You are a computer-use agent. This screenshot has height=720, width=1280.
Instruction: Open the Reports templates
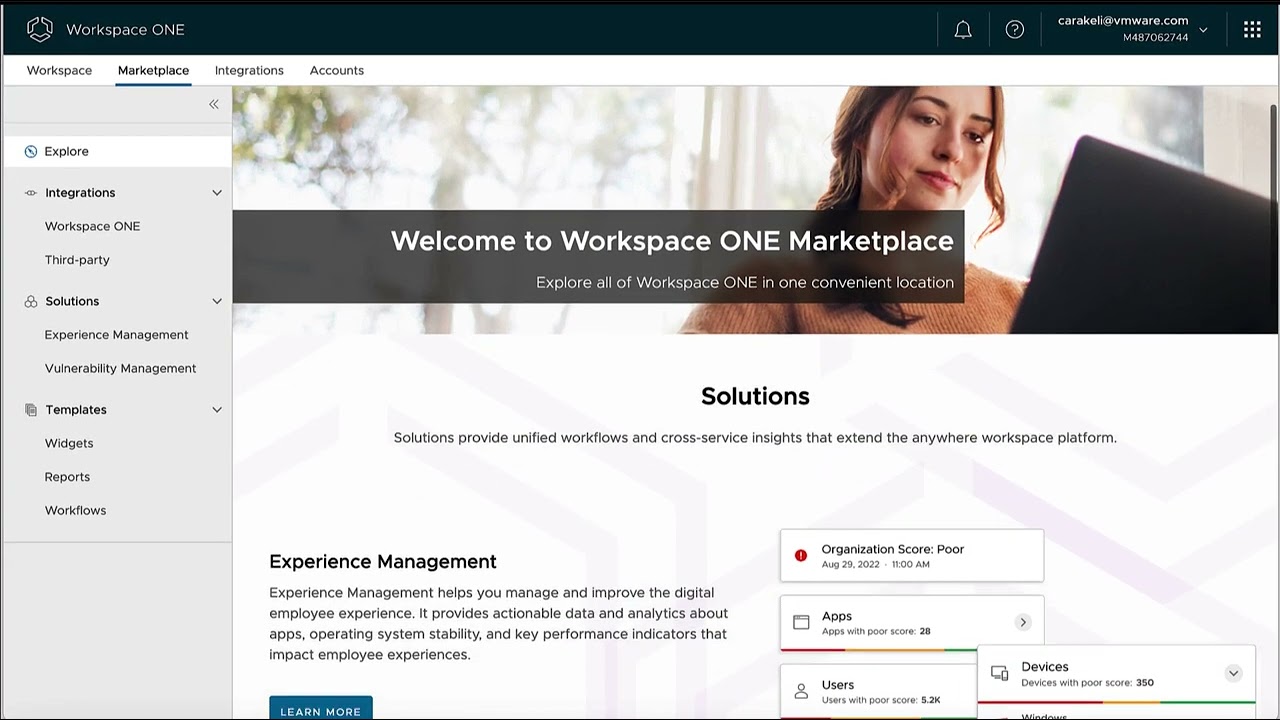67,477
